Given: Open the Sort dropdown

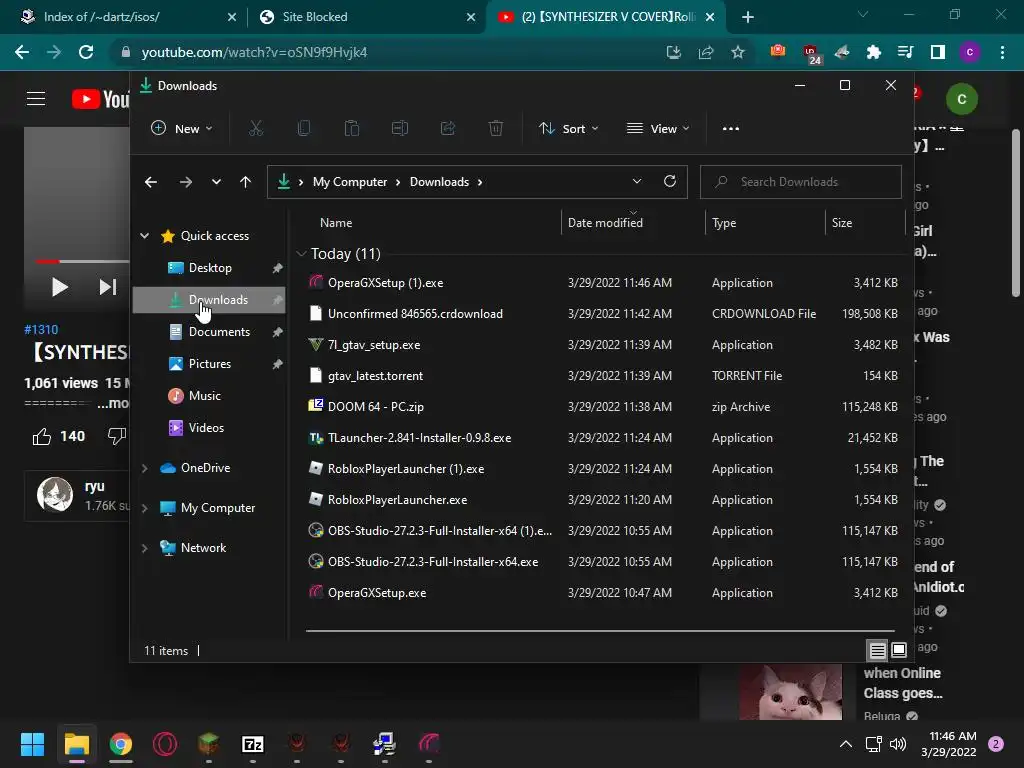Looking at the screenshot, I should [569, 129].
